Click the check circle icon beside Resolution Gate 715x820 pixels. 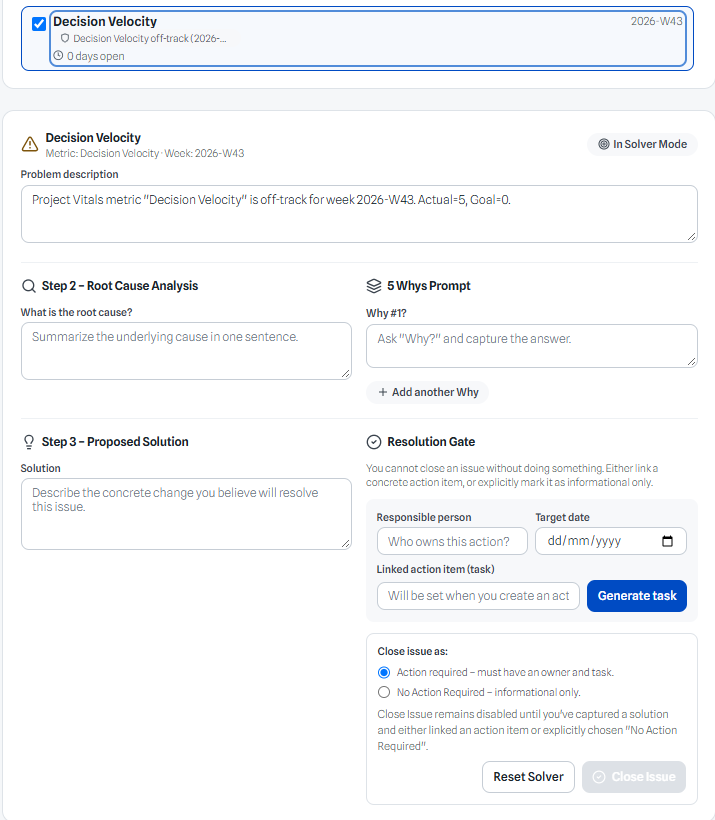coord(374,442)
